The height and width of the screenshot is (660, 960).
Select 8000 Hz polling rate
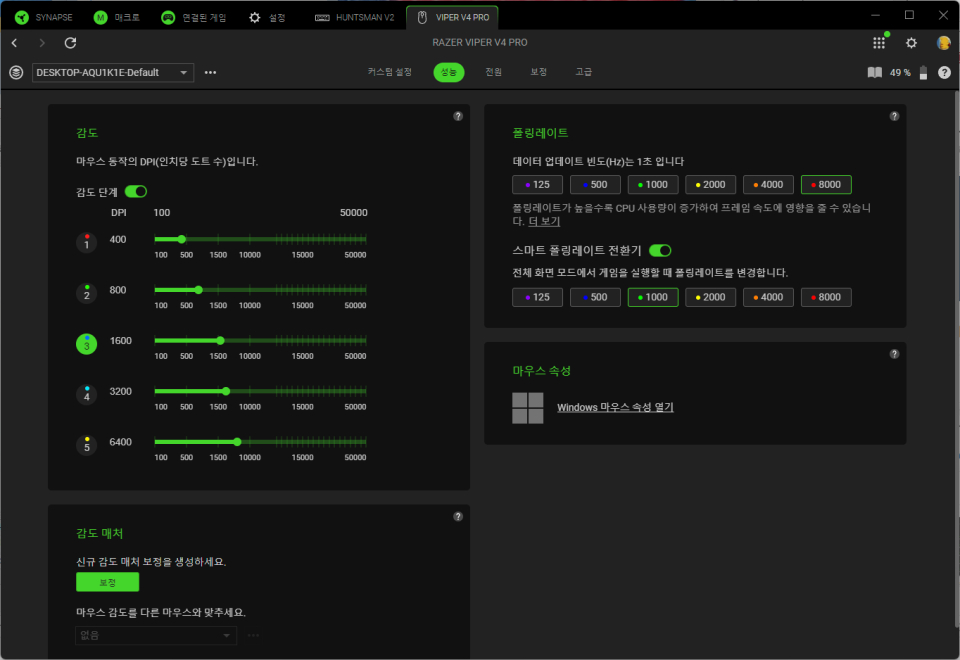[x=825, y=184]
